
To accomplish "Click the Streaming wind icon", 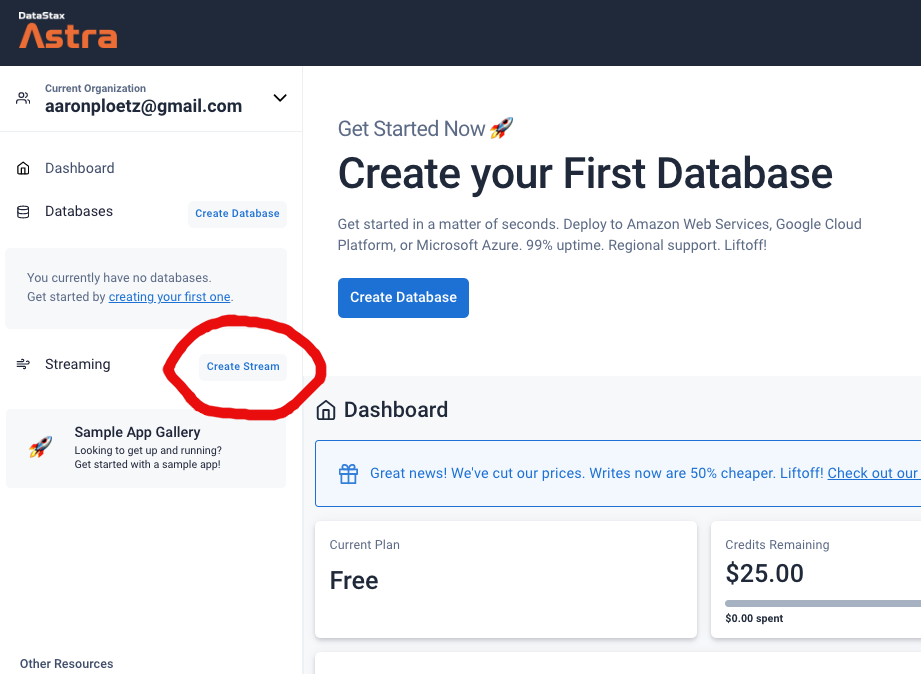I will coord(23,364).
